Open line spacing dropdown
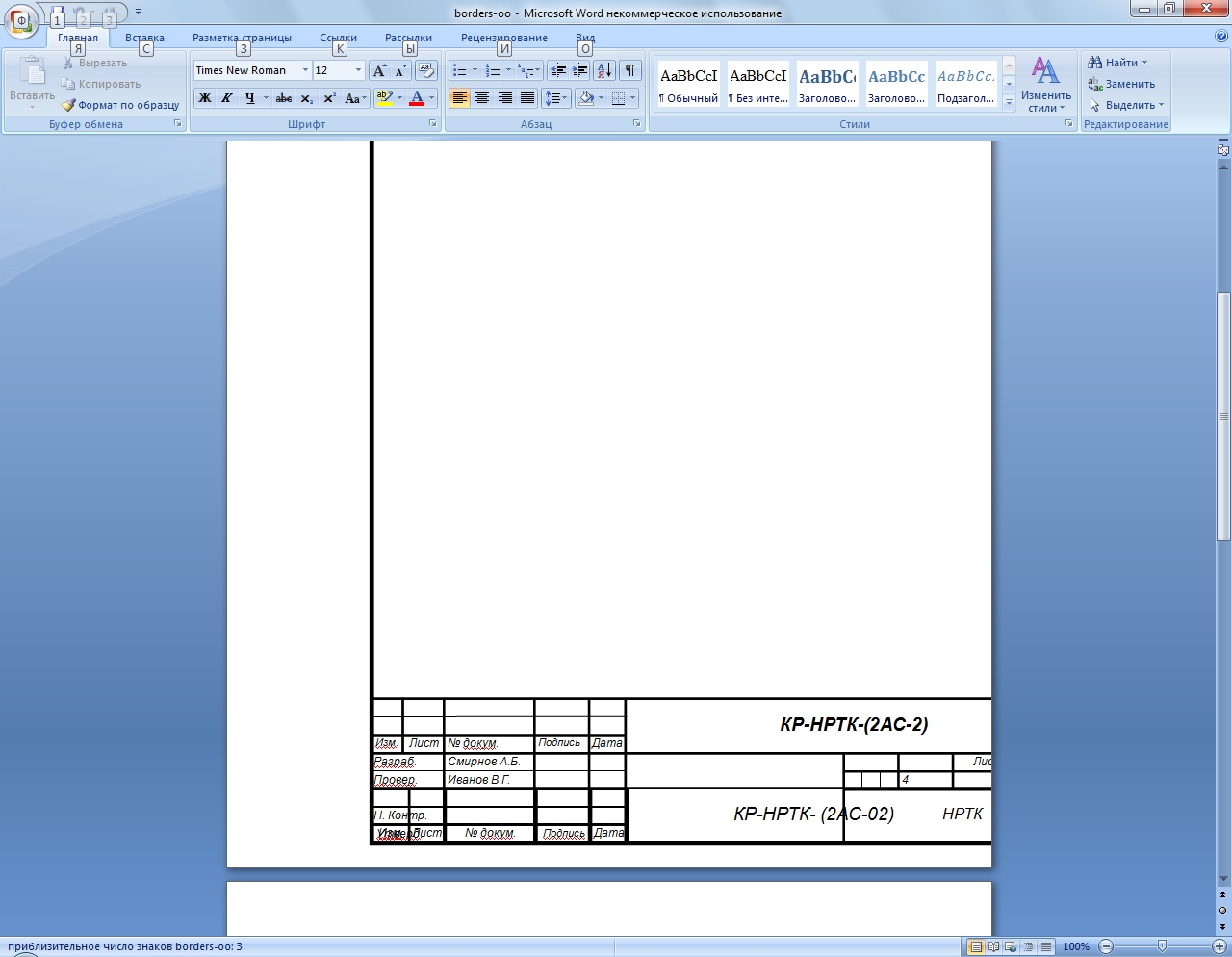The height and width of the screenshot is (957, 1232). 556,98
